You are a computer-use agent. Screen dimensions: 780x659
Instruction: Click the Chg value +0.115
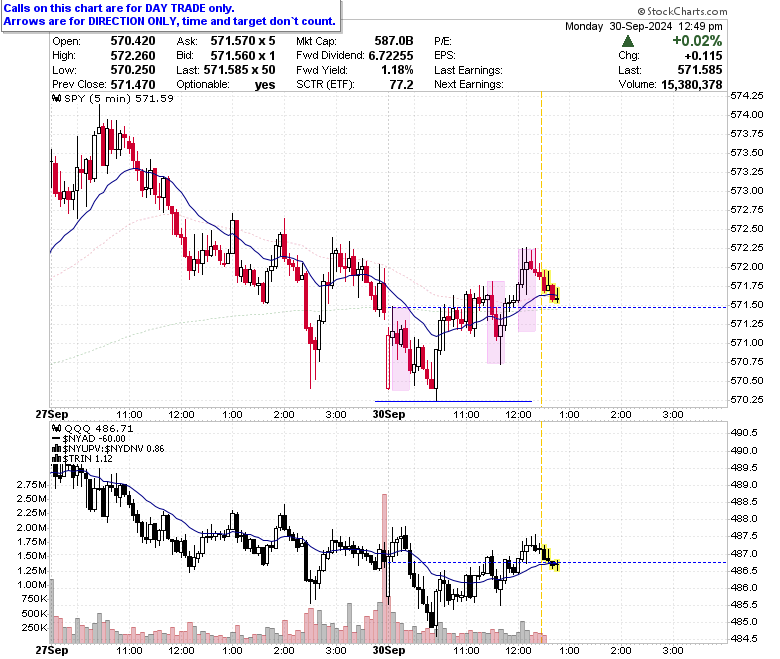703,56
